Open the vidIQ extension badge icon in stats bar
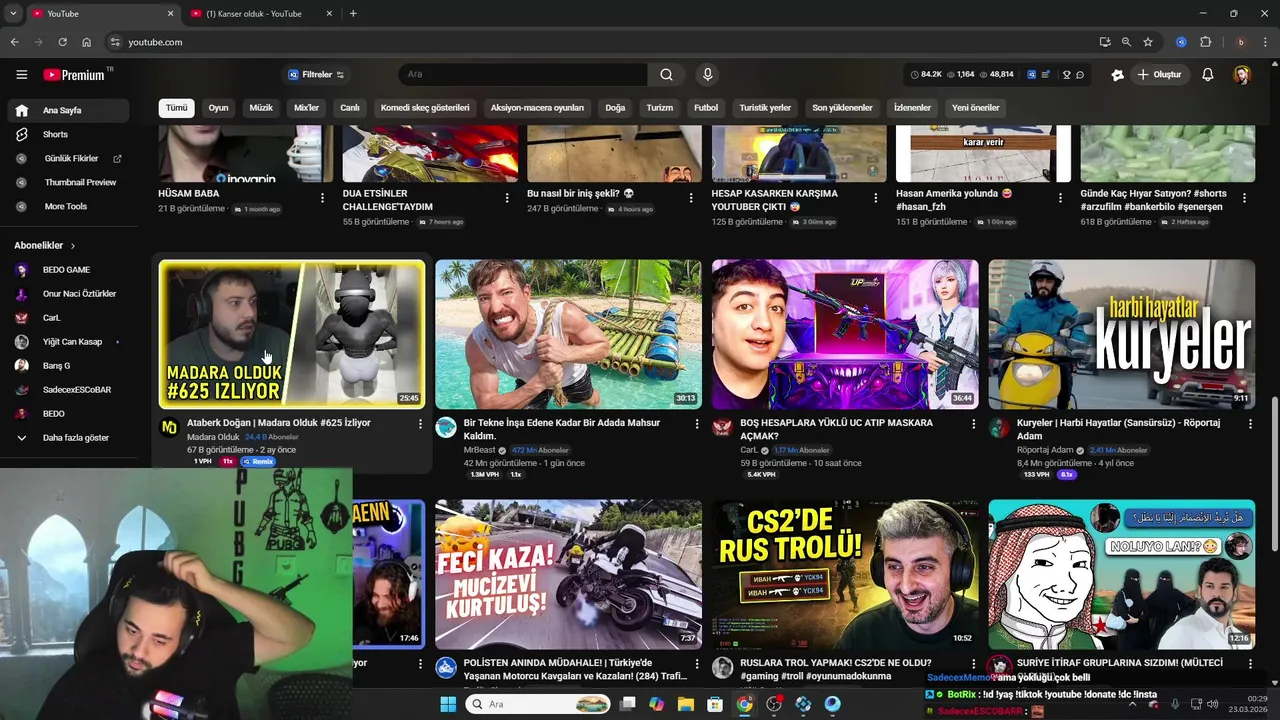The height and width of the screenshot is (720, 1280). click(x=1031, y=75)
